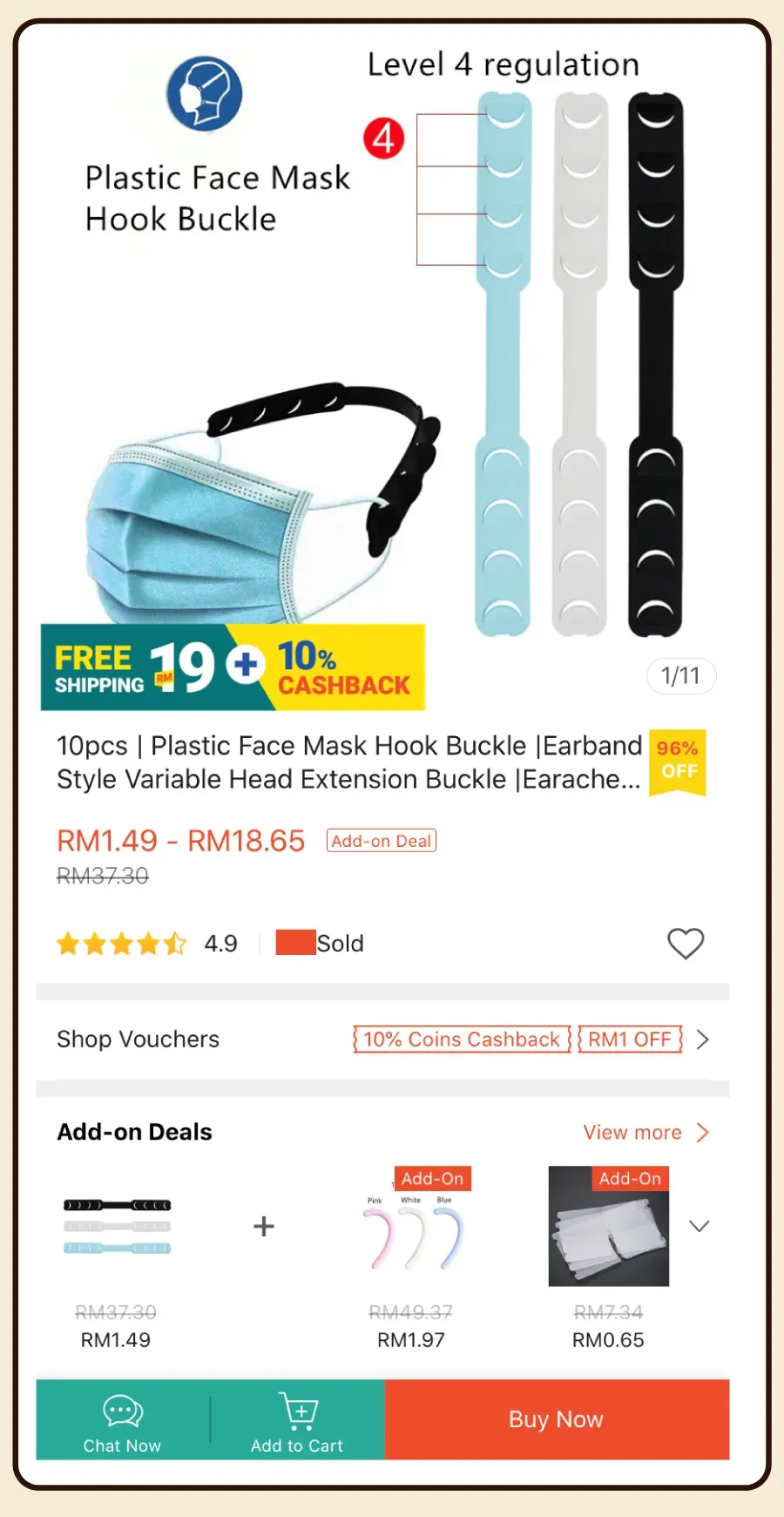This screenshot has height=1517, width=784.
Task: Tap the Add to Cart icon
Action: [x=298, y=1411]
